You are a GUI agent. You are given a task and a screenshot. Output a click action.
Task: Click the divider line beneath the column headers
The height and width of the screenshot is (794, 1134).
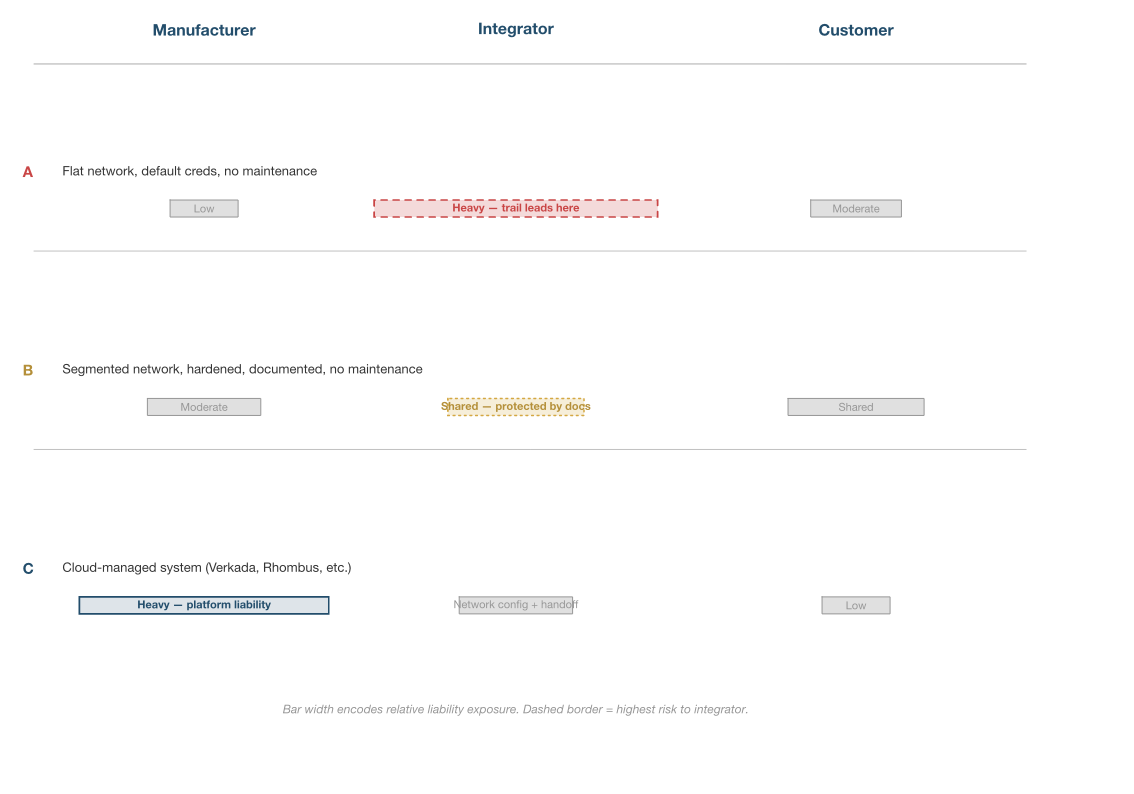pyautogui.click(x=529, y=64)
